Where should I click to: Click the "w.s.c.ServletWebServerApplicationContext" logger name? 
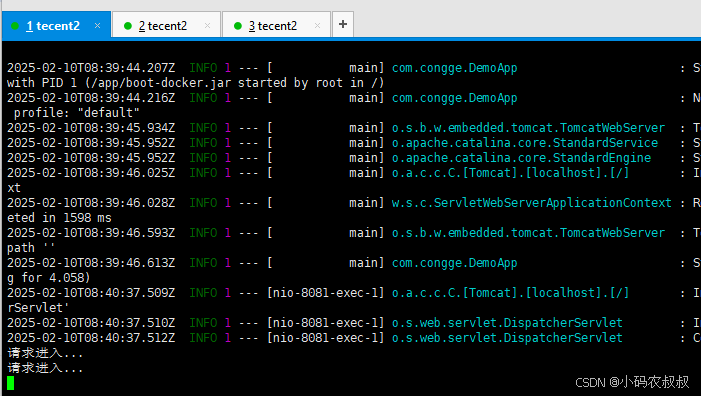pyautogui.click(x=532, y=203)
